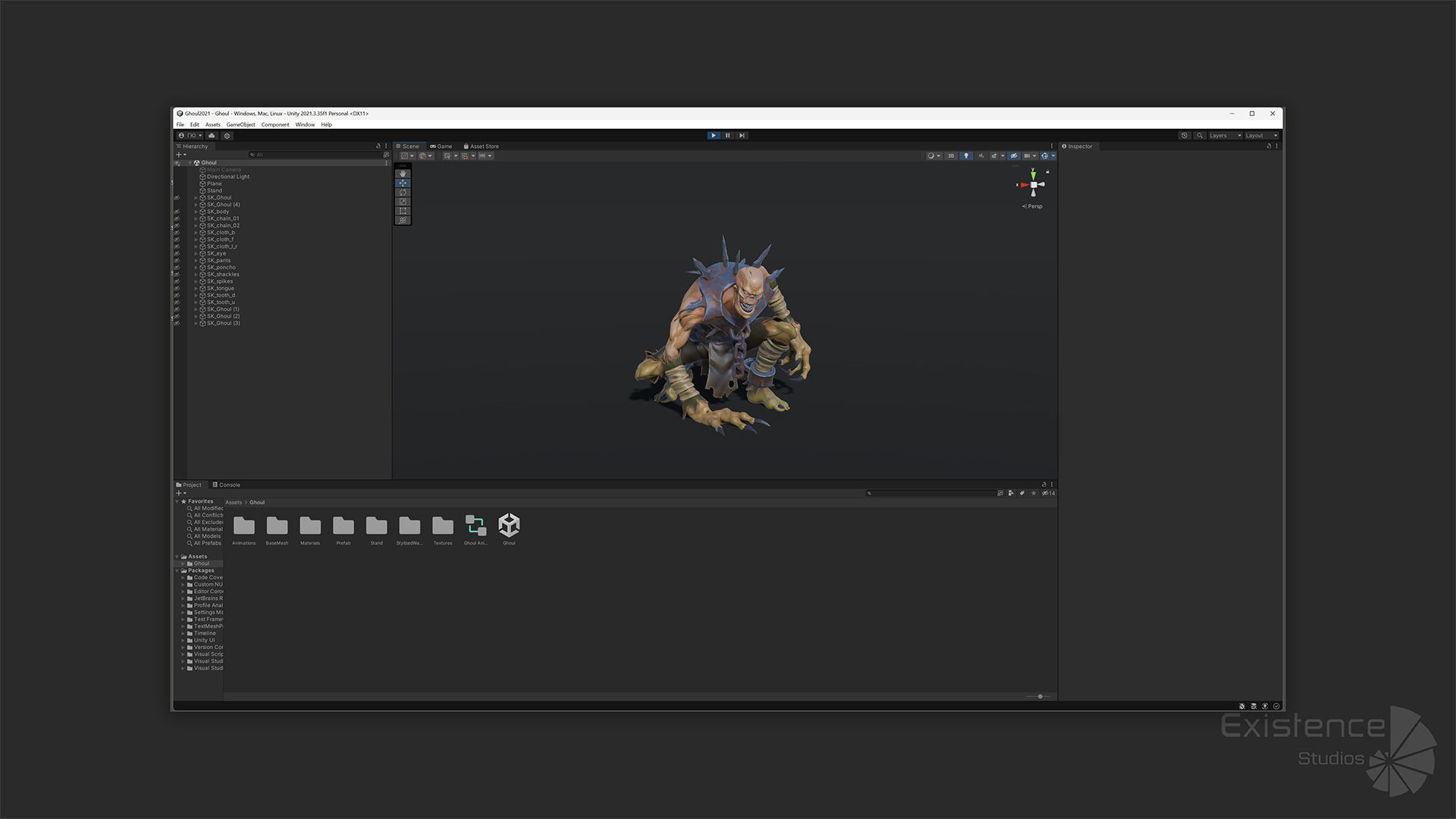Toggle scene audio button

(x=981, y=156)
